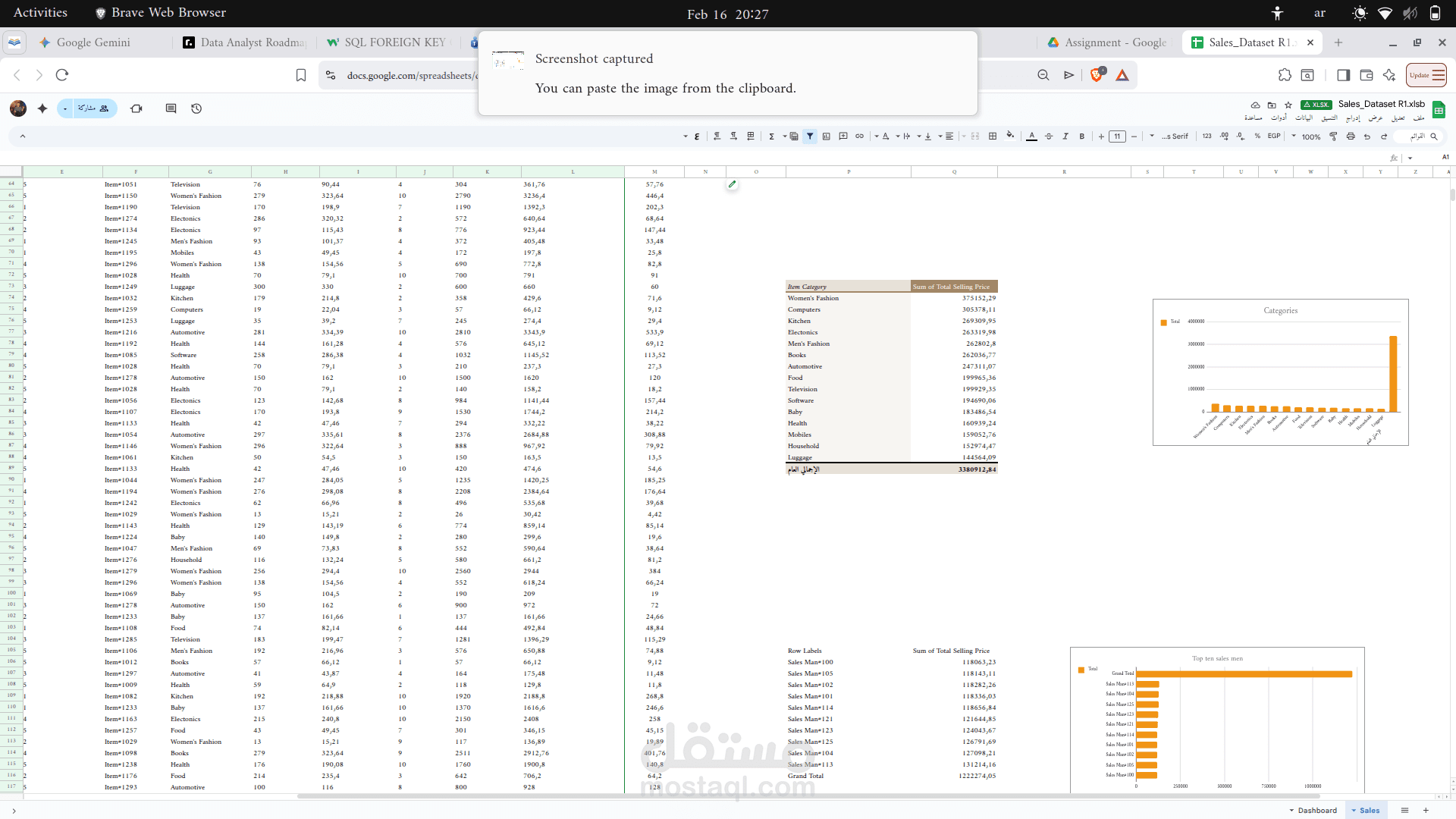
Task: Toggle the filter funnel button
Action: pyautogui.click(x=810, y=136)
